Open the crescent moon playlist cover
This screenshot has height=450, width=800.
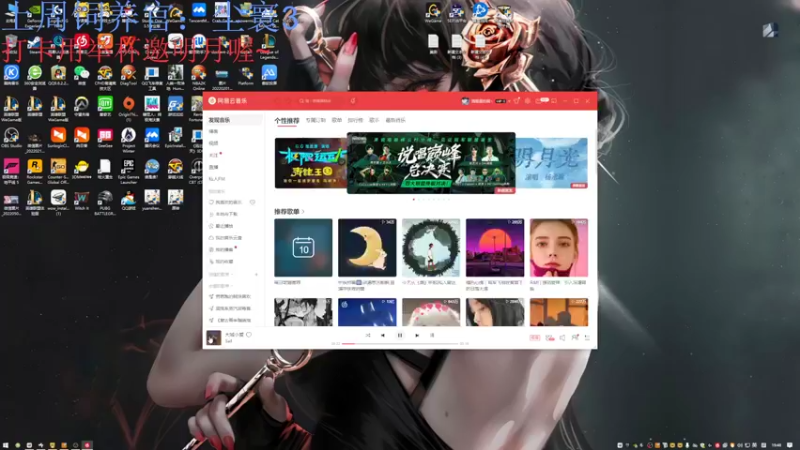point(367,248)
